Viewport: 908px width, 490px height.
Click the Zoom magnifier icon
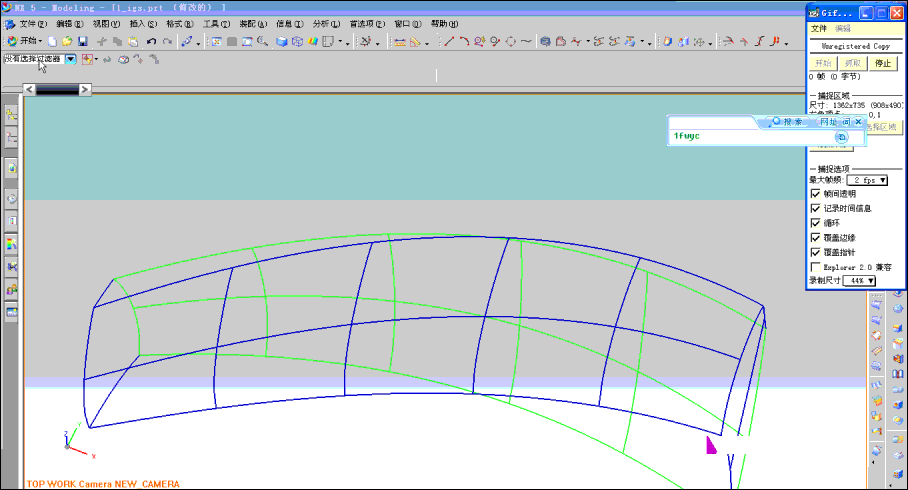(x=263, y=41)
